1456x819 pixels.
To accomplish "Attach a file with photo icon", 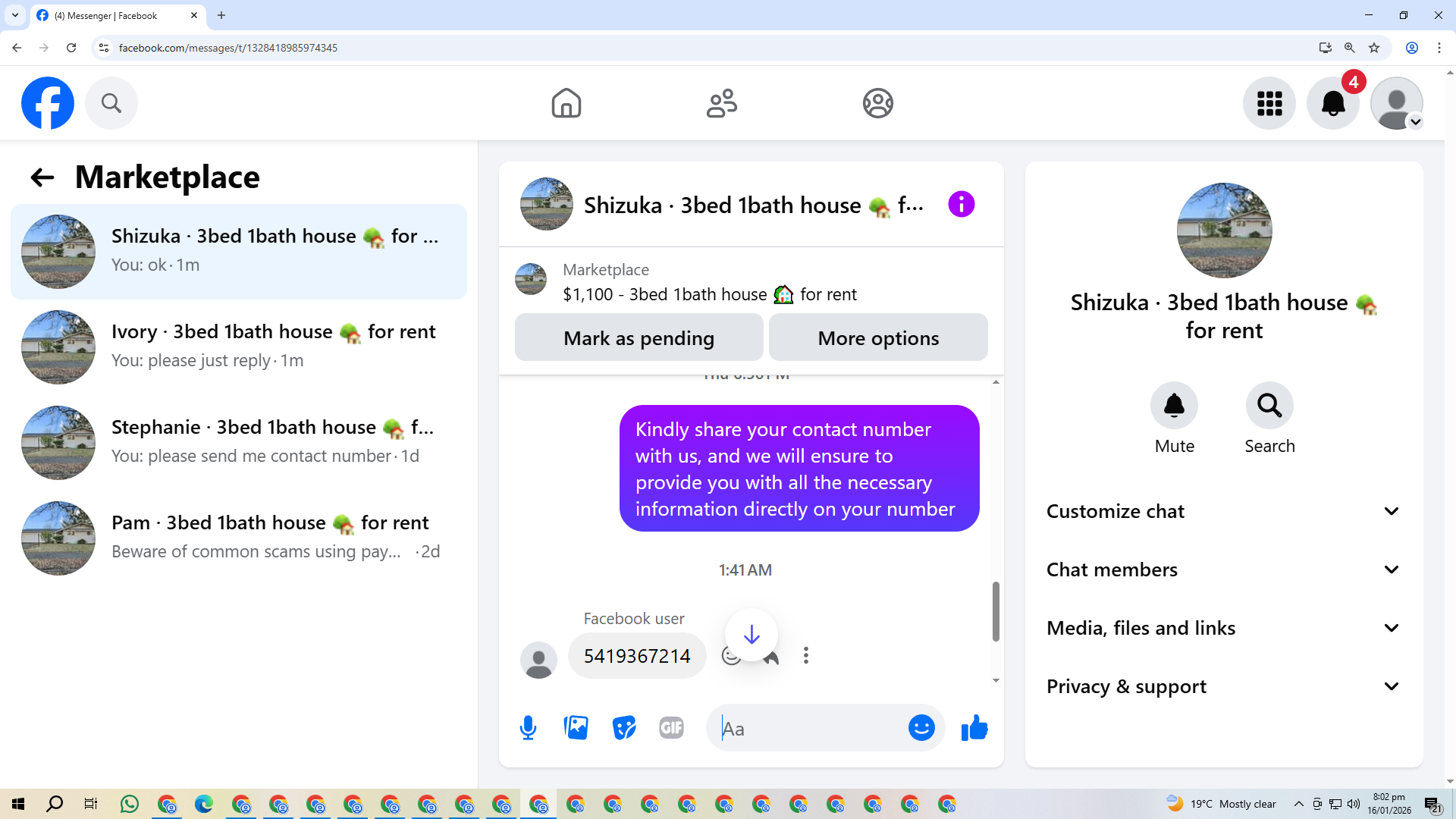I will (576, 728).
